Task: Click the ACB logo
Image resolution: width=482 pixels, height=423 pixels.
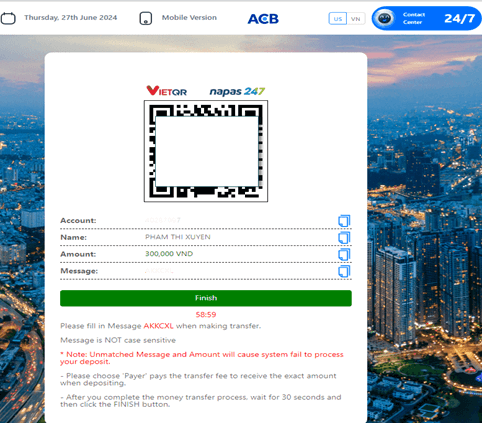Action: 263,19
